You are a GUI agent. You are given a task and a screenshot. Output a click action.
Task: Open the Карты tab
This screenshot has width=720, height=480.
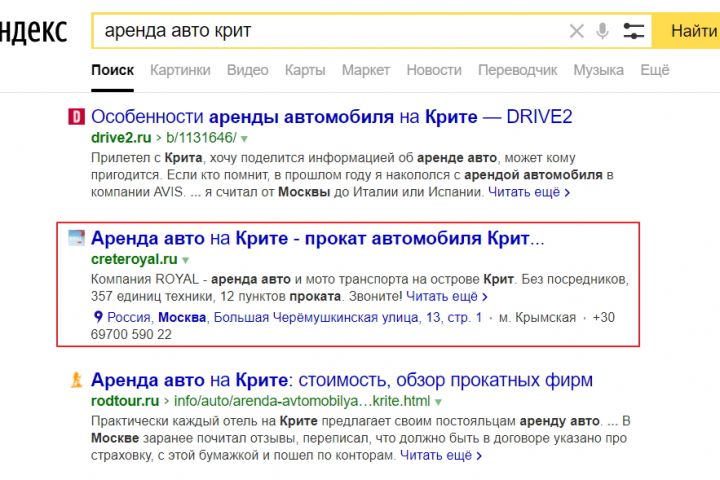coord(305,70)
